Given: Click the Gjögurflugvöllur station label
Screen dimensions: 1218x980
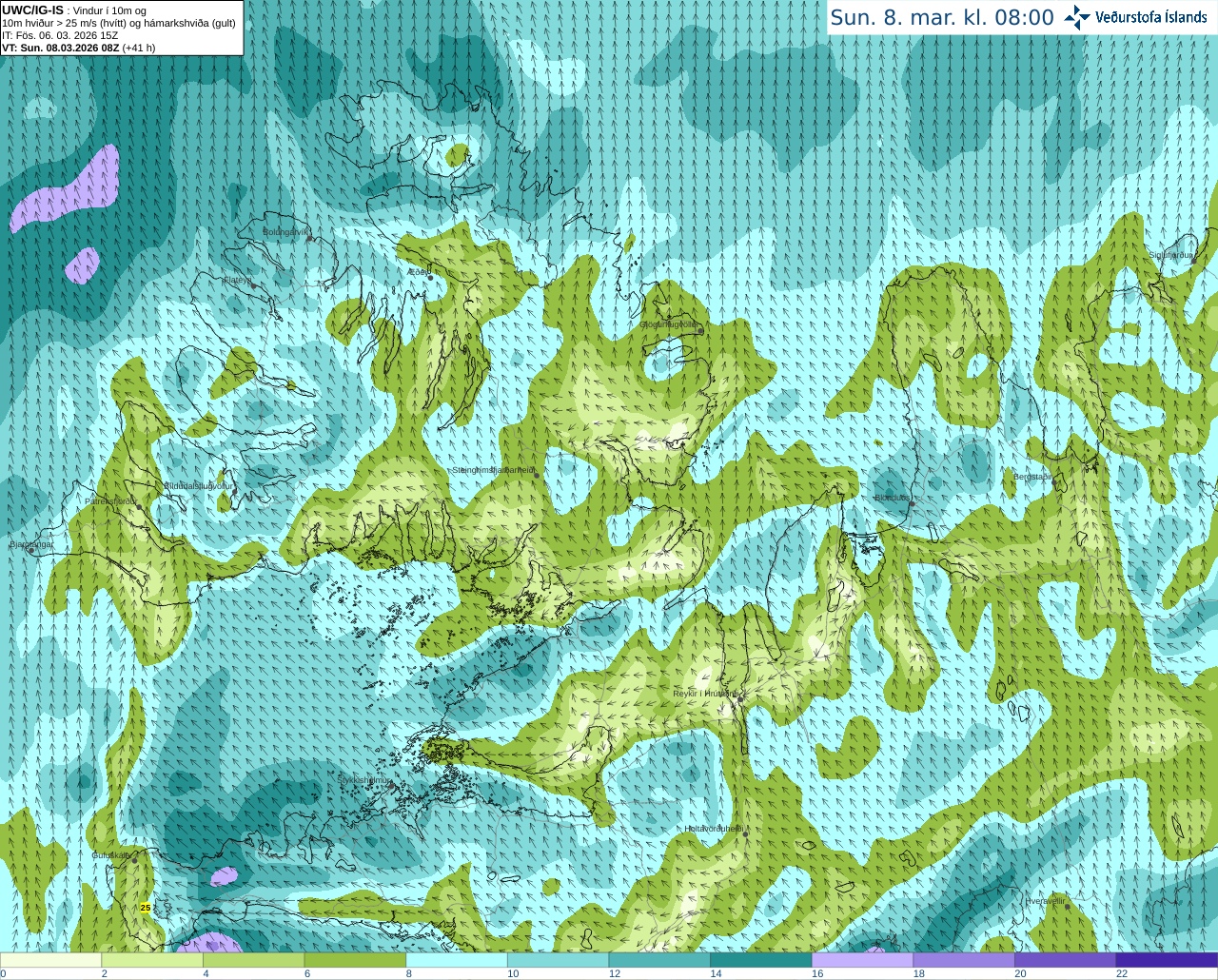Looking at the screenshot, I should coord(671,324).
